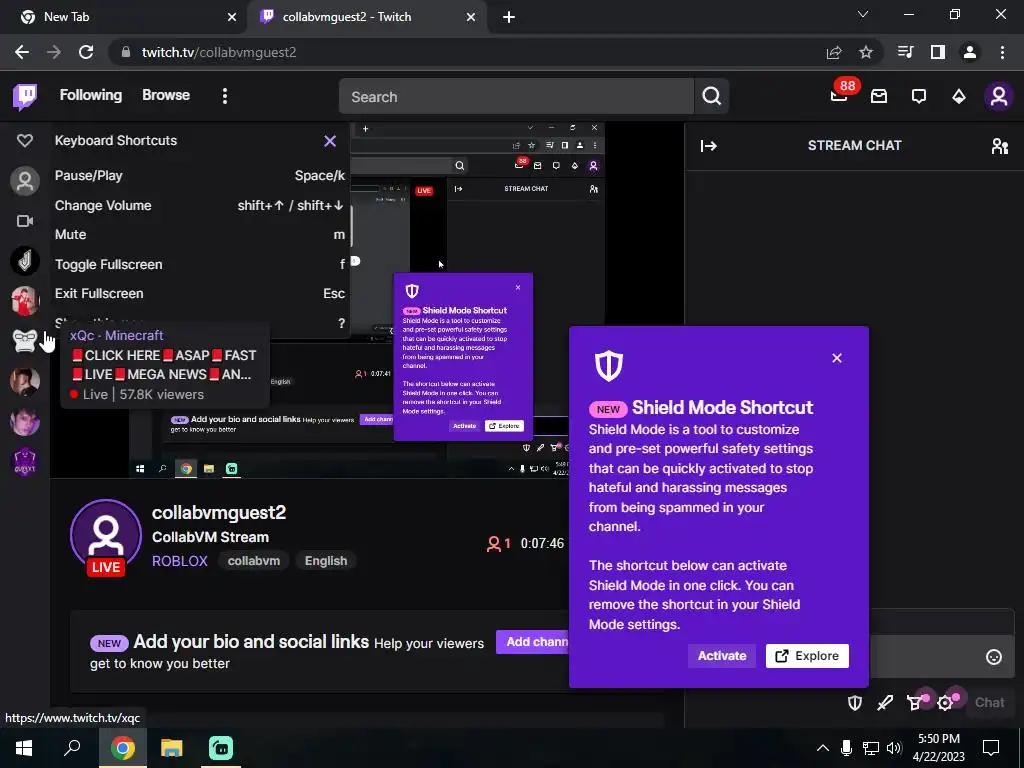
Task: Select the collabvmguest2 - Twitch browser tab
Action: (367, 17)
